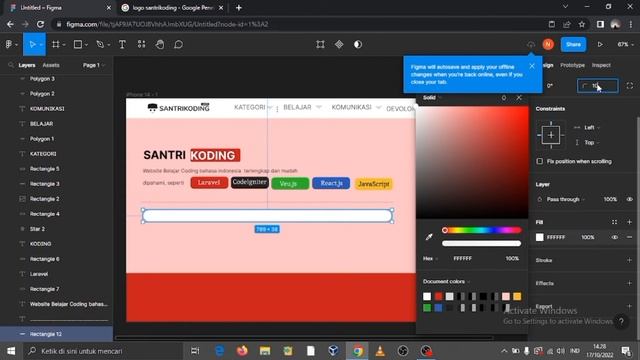Click the Use as mask icon
Viewport: 640px width, 360px height.
[x=358, y=44]
